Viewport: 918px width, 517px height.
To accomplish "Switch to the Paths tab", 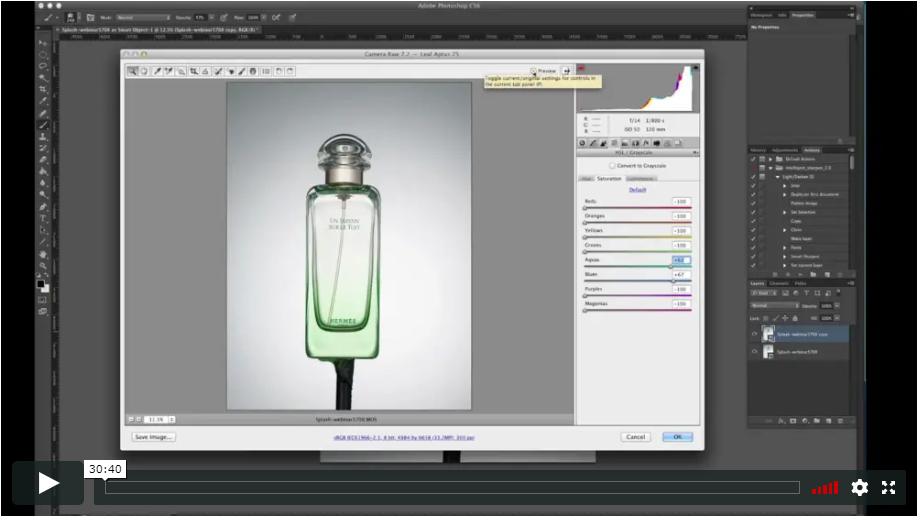I will click(x=800, y=283).
